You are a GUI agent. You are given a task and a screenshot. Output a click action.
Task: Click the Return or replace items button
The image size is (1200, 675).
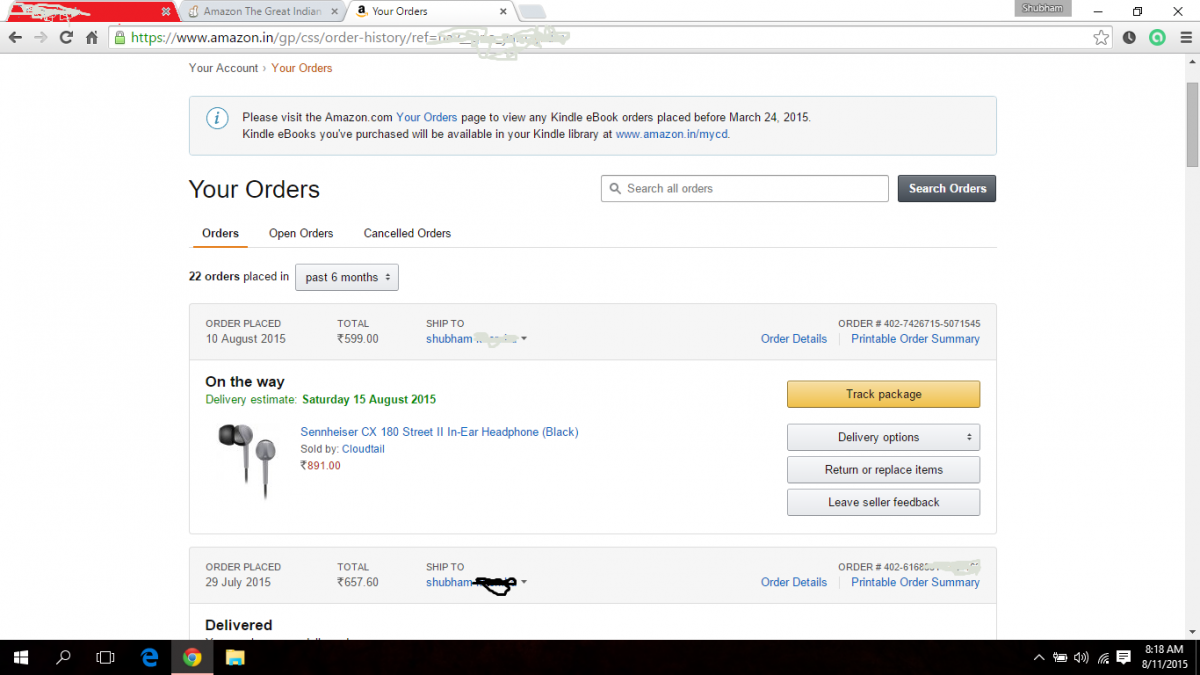pyautogui.click(x=883, y=470)
